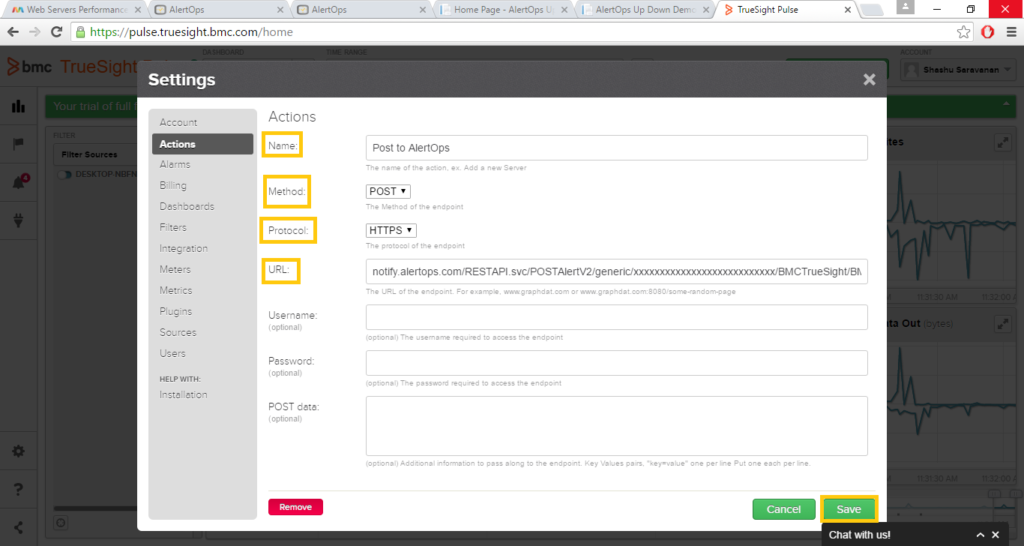The image size is (1024, 546).
Task: Go back in the browser
Action: (x=13, y=32)
